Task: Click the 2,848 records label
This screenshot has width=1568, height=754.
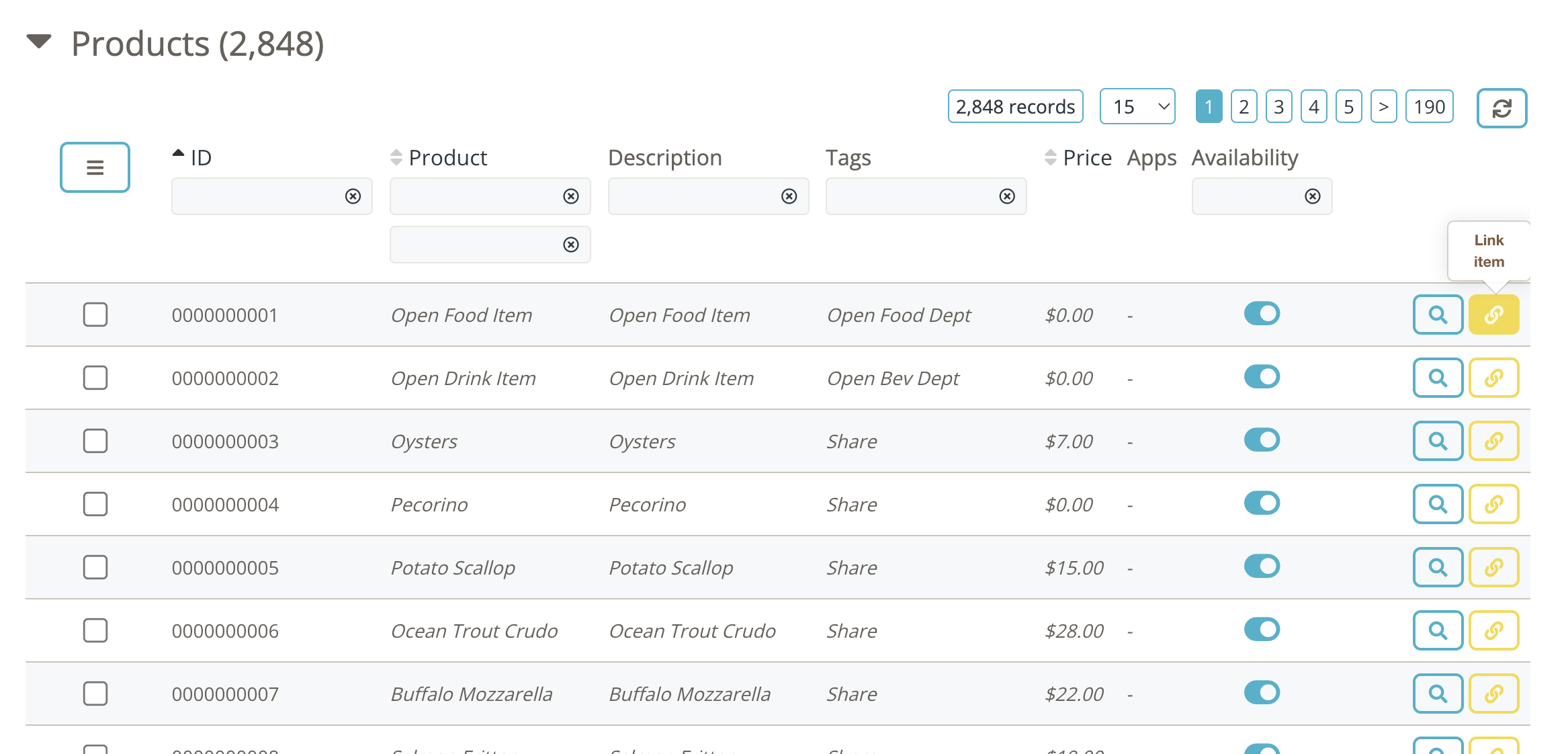Action: pos(1015,106)
